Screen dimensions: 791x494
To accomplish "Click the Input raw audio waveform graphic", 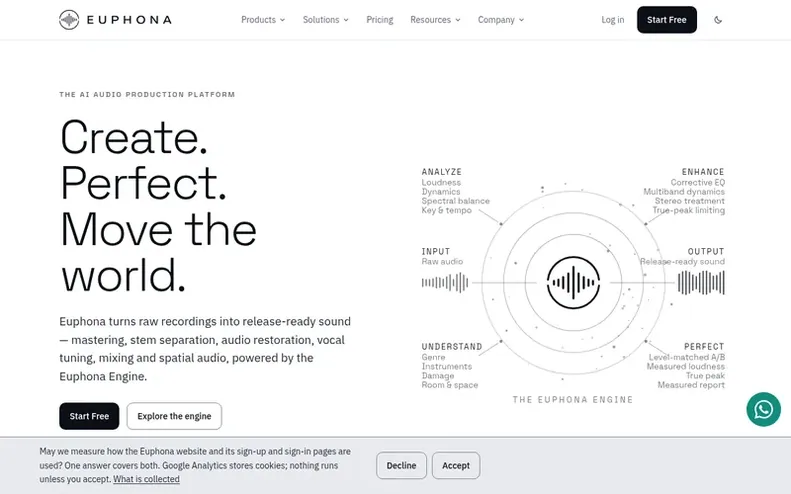I will pos(445,283).
